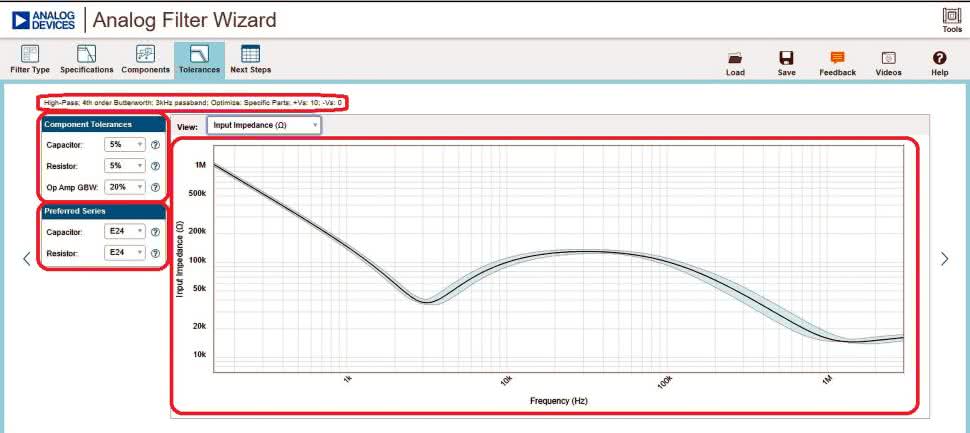Click help icon beside Op Amp GBW
970x433 pixels.
[x=155, y=186]
